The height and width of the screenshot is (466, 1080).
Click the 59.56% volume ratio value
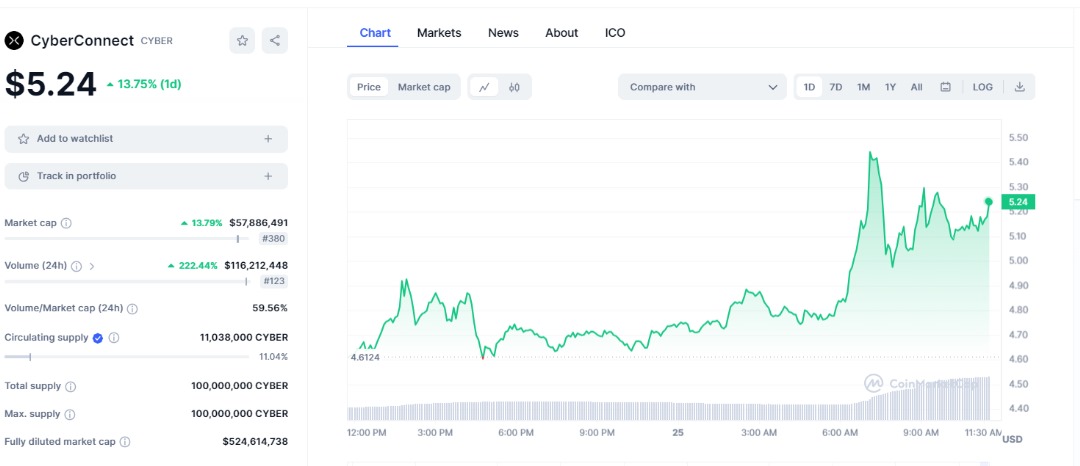[270, 308]
